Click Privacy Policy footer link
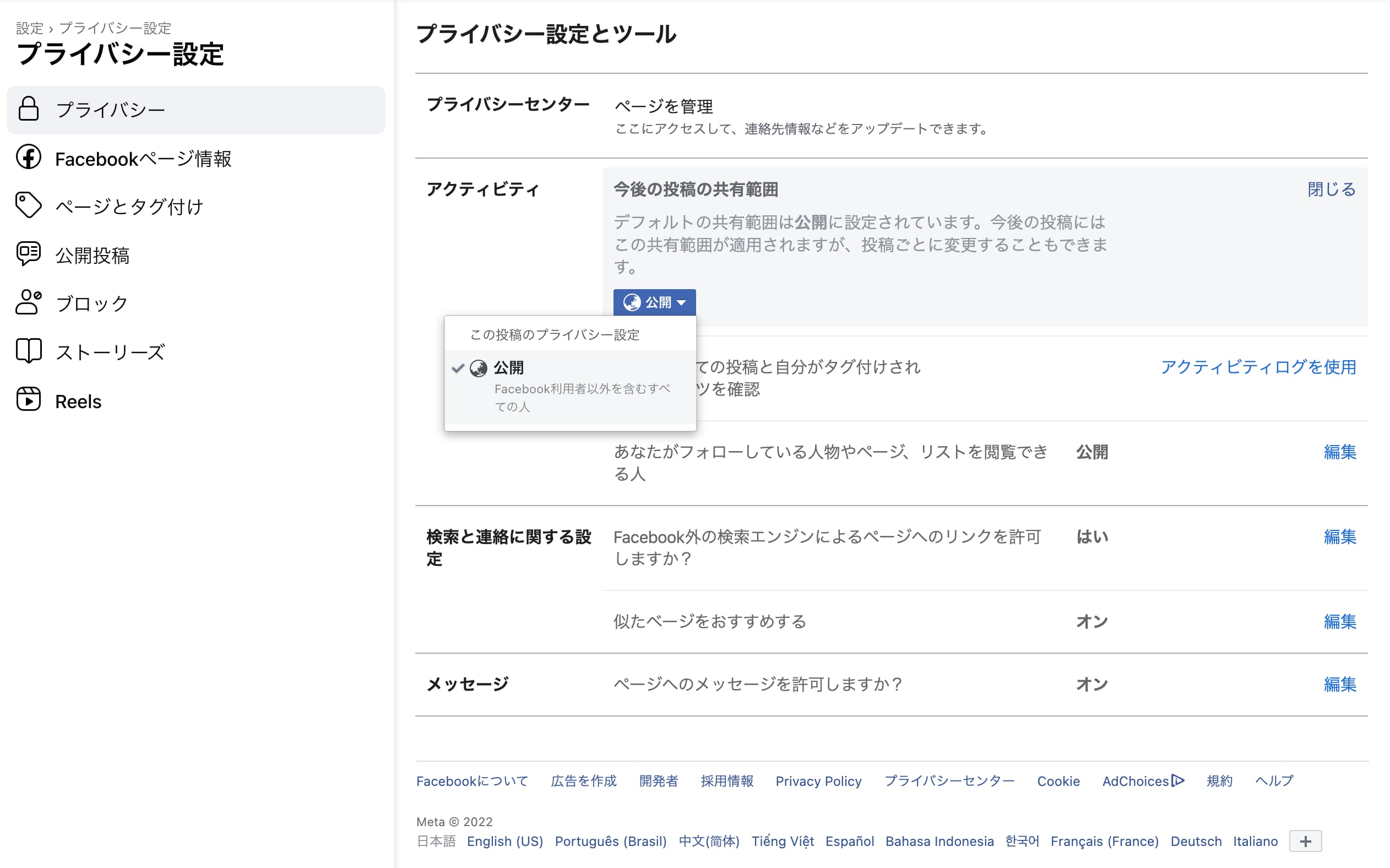The height and width of the screenshot is (868, 1390). point(818,781)
